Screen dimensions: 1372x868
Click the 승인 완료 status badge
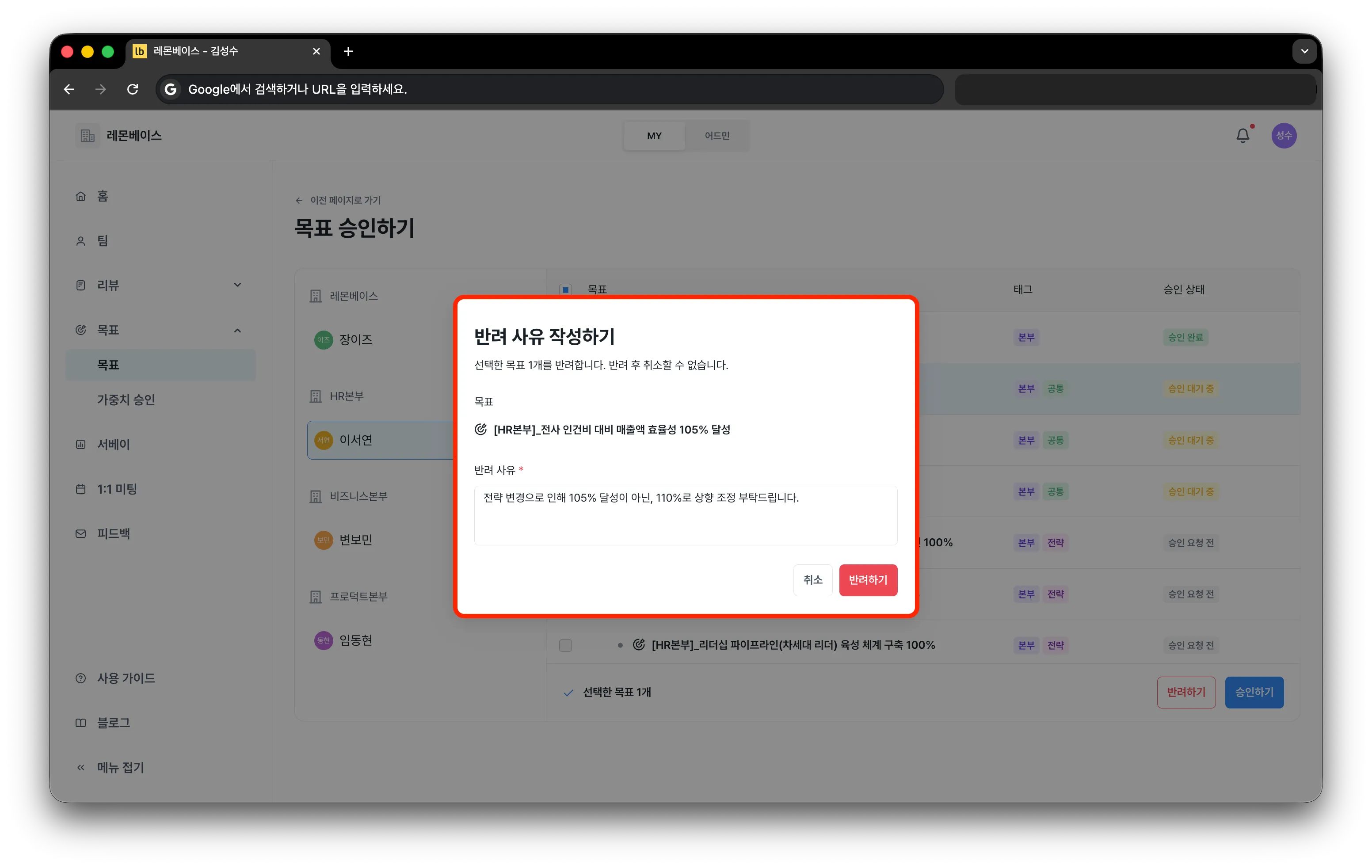pos(1185,337)
